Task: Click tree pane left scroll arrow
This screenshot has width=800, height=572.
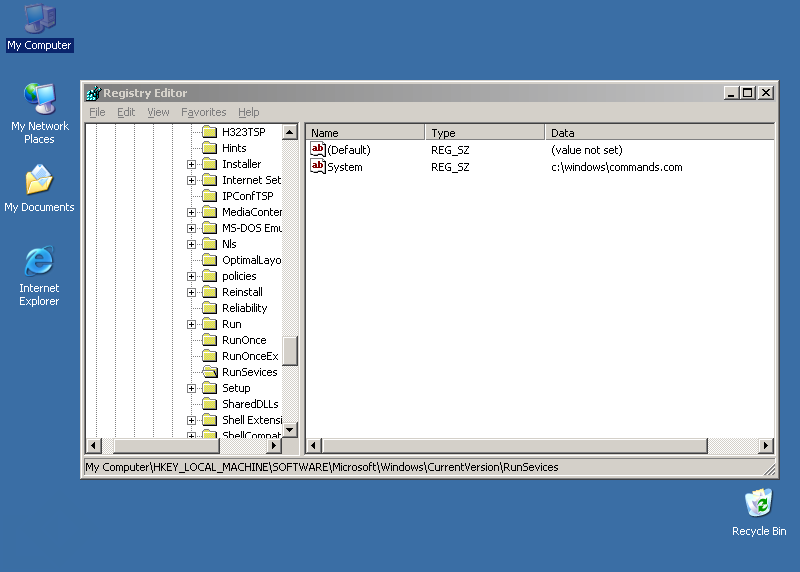Action: (x=93, y=445)
